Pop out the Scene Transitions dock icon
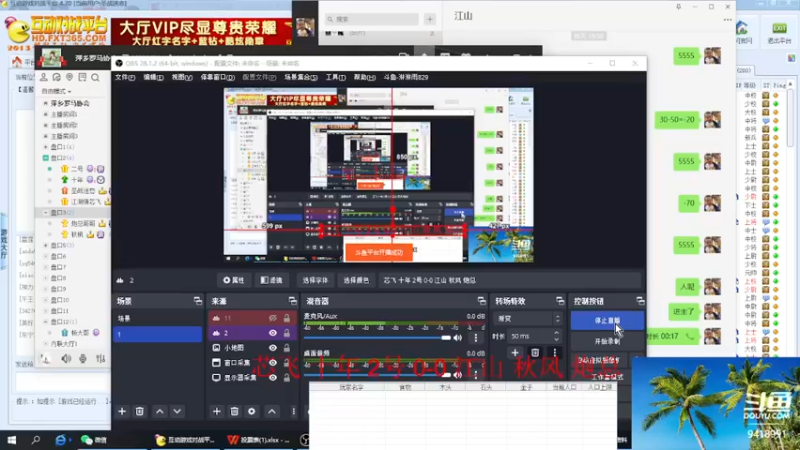800x450 pixels. pos(560,301)
